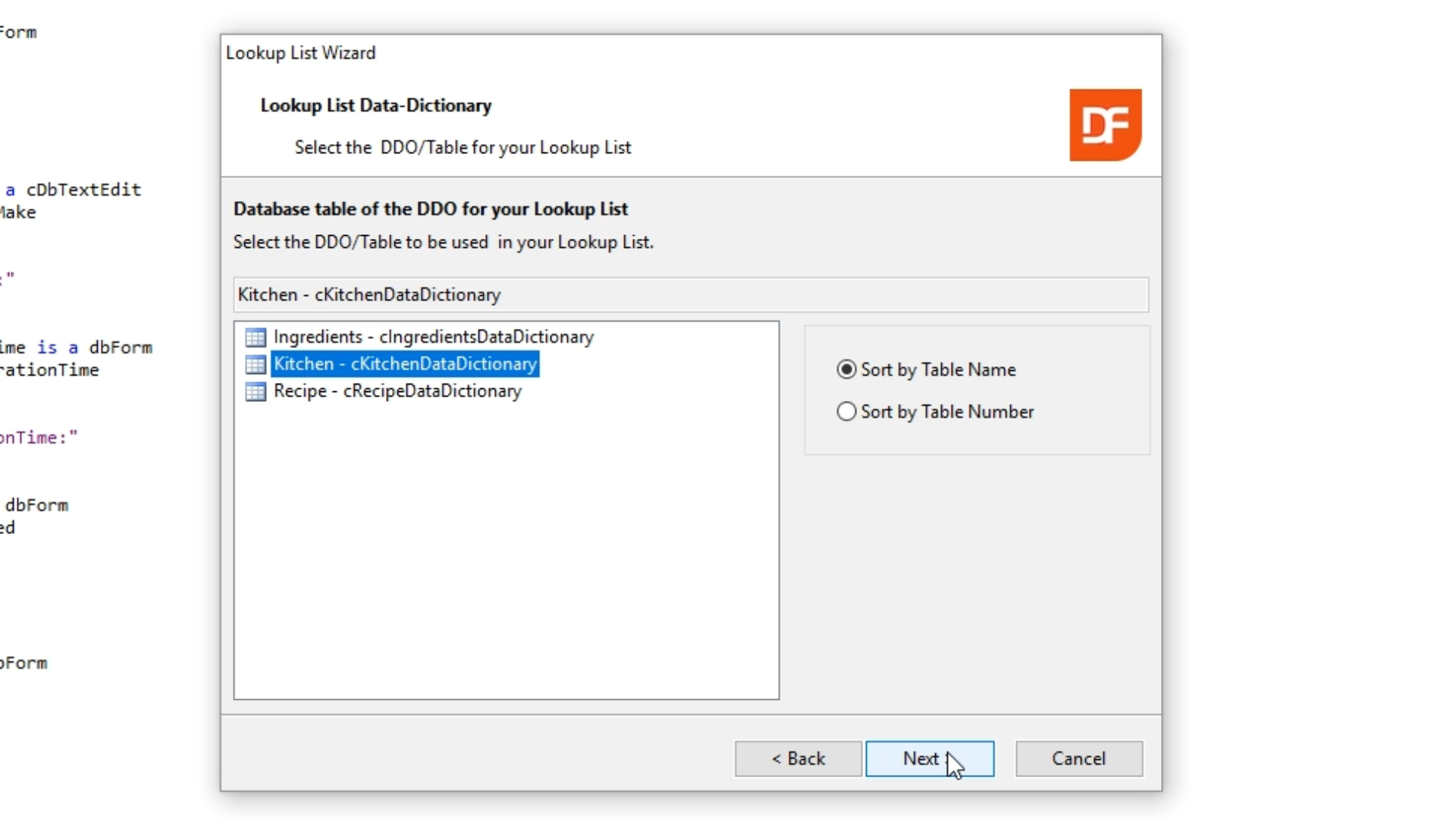Click the Kitchen table grid icon
Image resolution: width=1456 pixels, height=819 pixels.
(x=256, y=364)
